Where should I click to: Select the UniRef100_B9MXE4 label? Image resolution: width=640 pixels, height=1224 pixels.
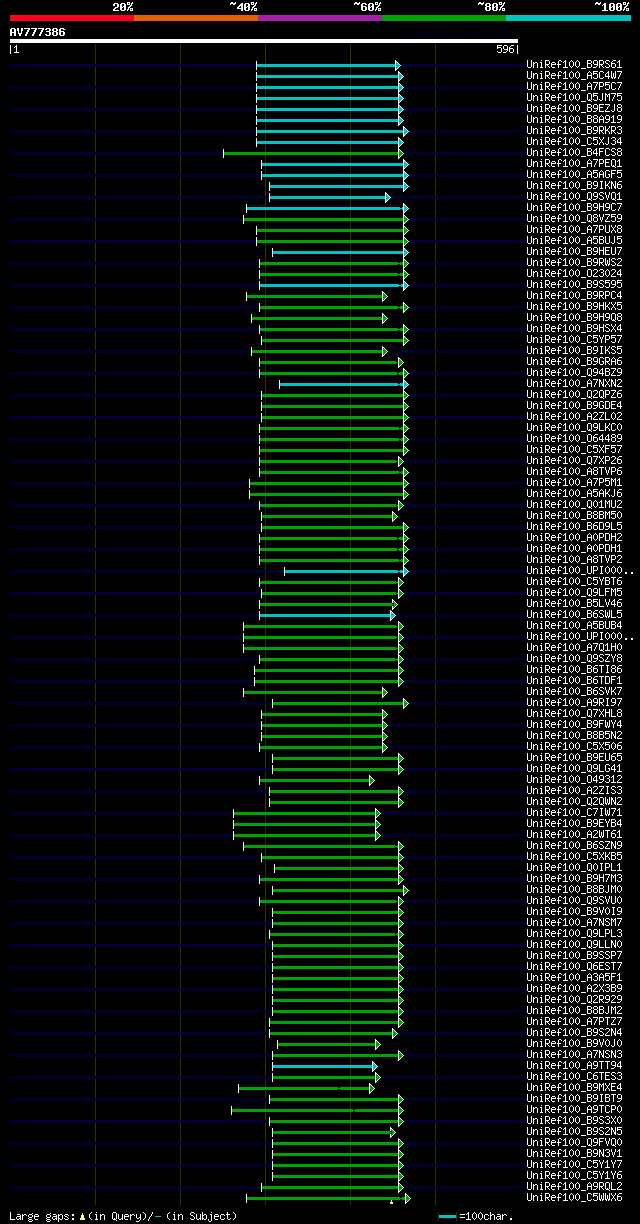tap(574, 1087)
